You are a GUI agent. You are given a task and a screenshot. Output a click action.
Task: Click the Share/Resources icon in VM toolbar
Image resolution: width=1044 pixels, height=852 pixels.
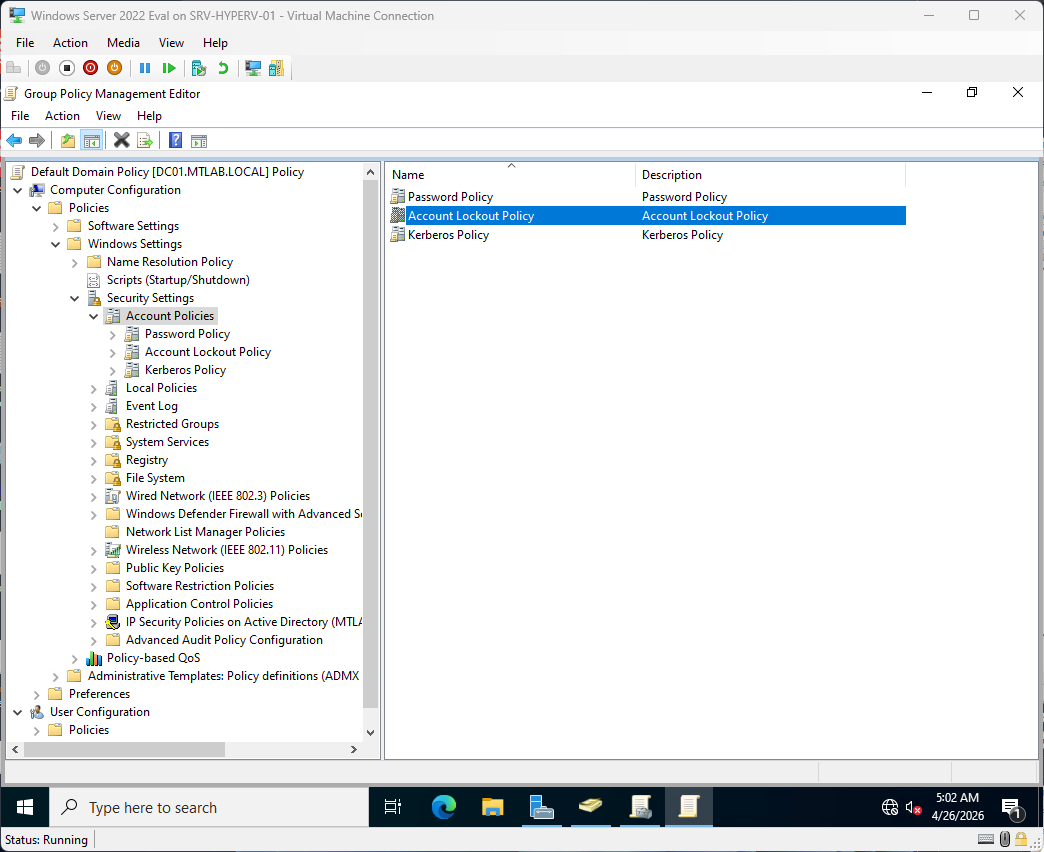coord(276,68)
